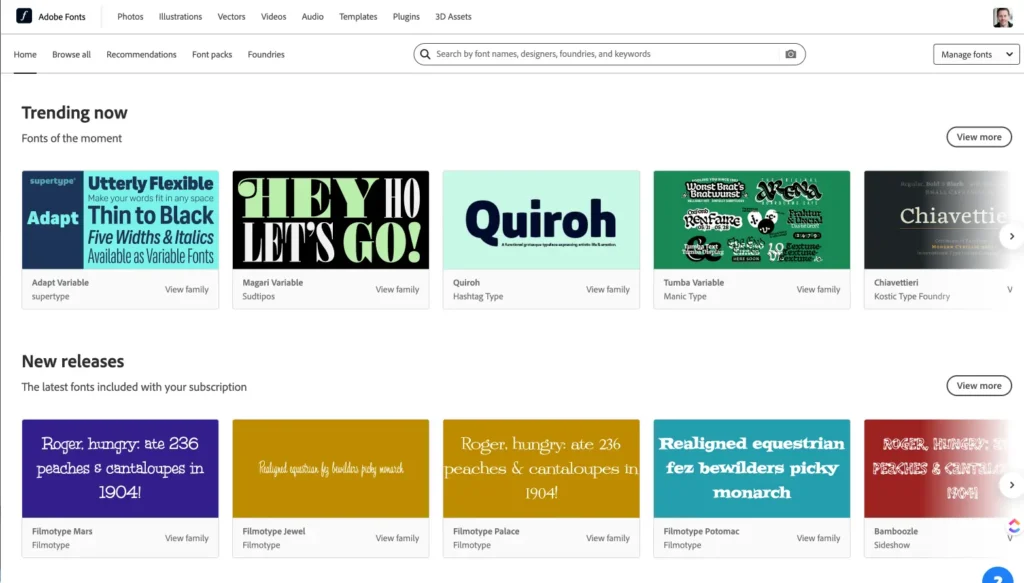This screenshot has height=583, width=1024.
Task: Click View more for Trending now
Action: point(979,137)
